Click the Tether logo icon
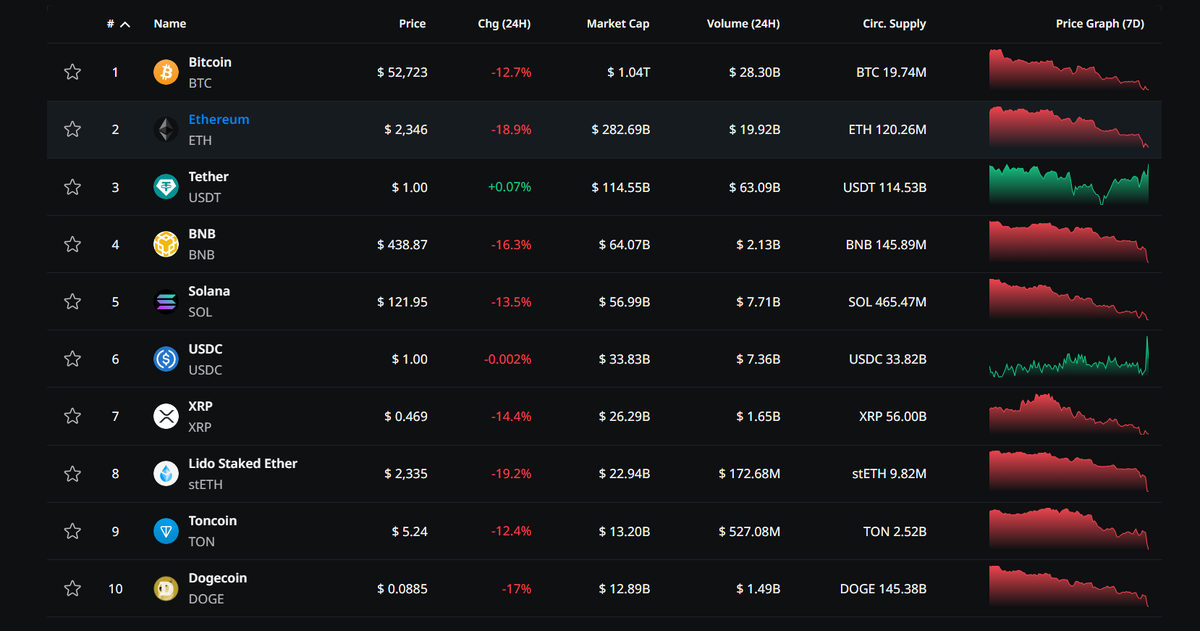 coord(166,187)
